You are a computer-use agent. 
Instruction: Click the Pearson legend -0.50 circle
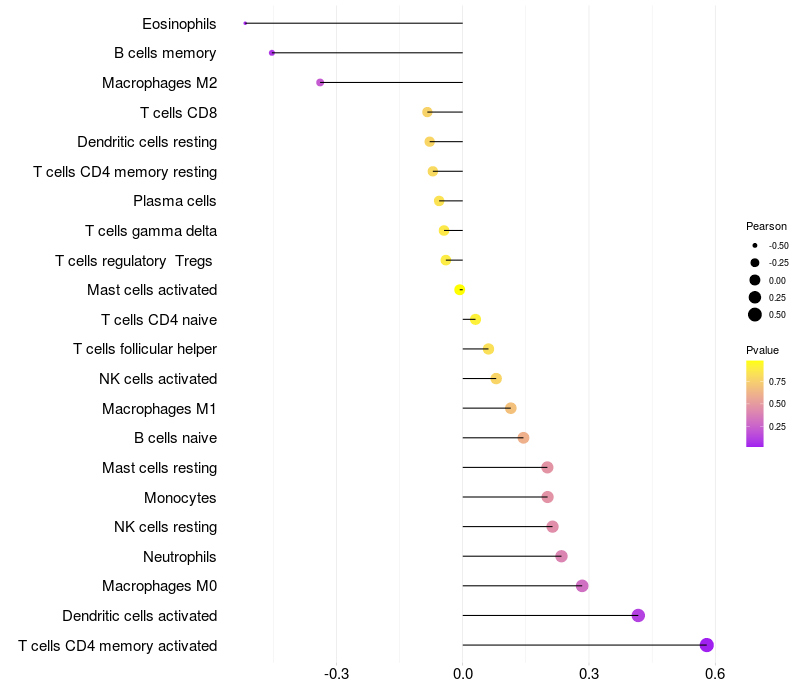pyautogui.click(x=755, y=245)
